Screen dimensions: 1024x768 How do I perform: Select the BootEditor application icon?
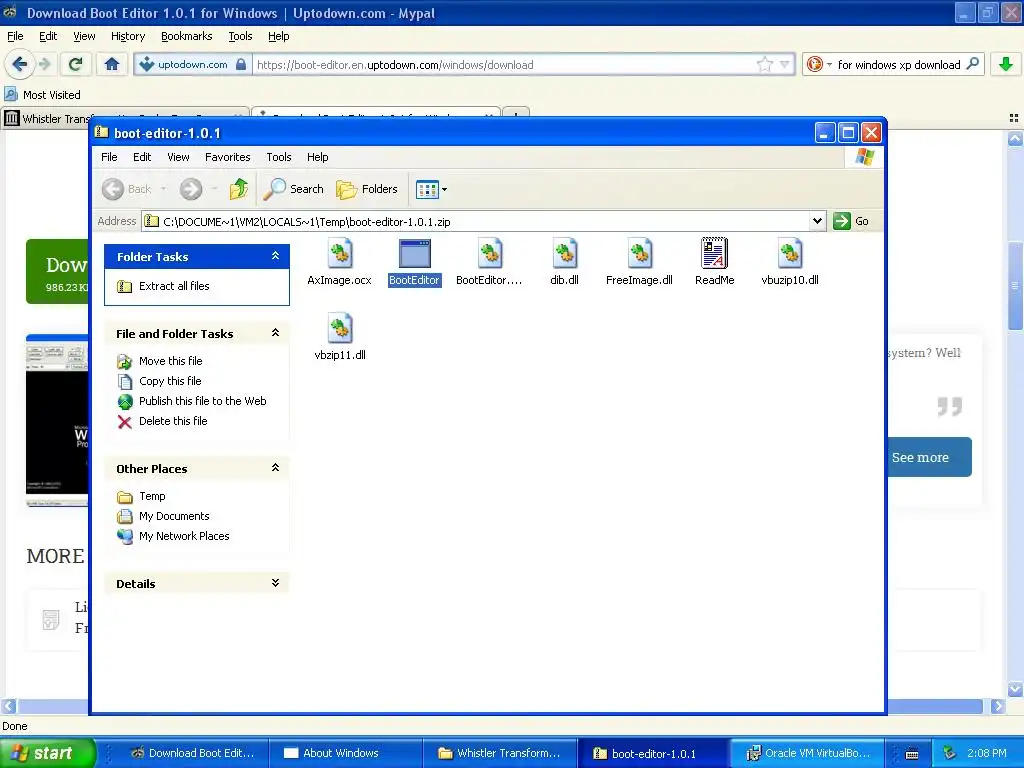[415, 253]
